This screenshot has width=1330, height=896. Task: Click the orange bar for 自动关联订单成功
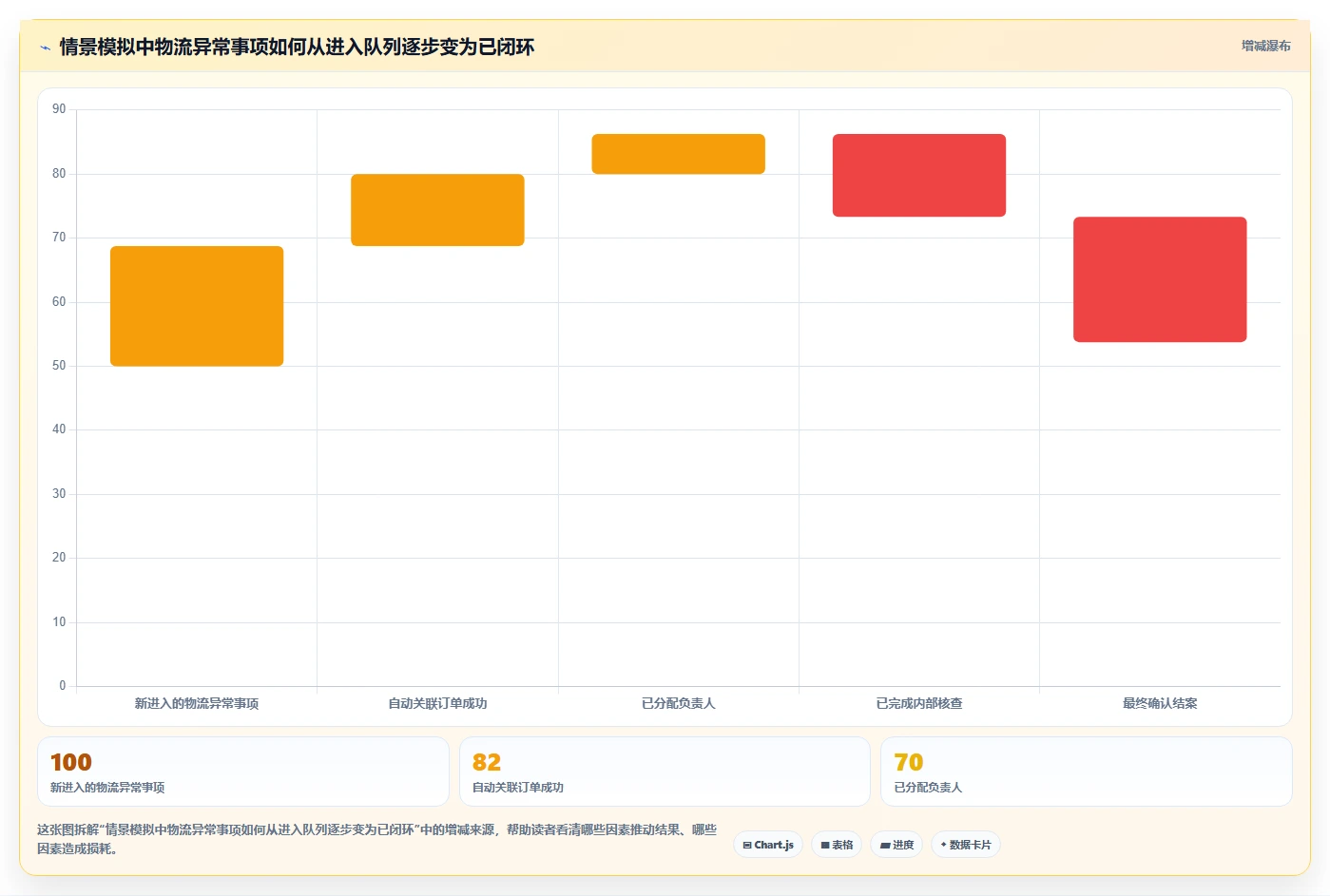tap(437, 210)
